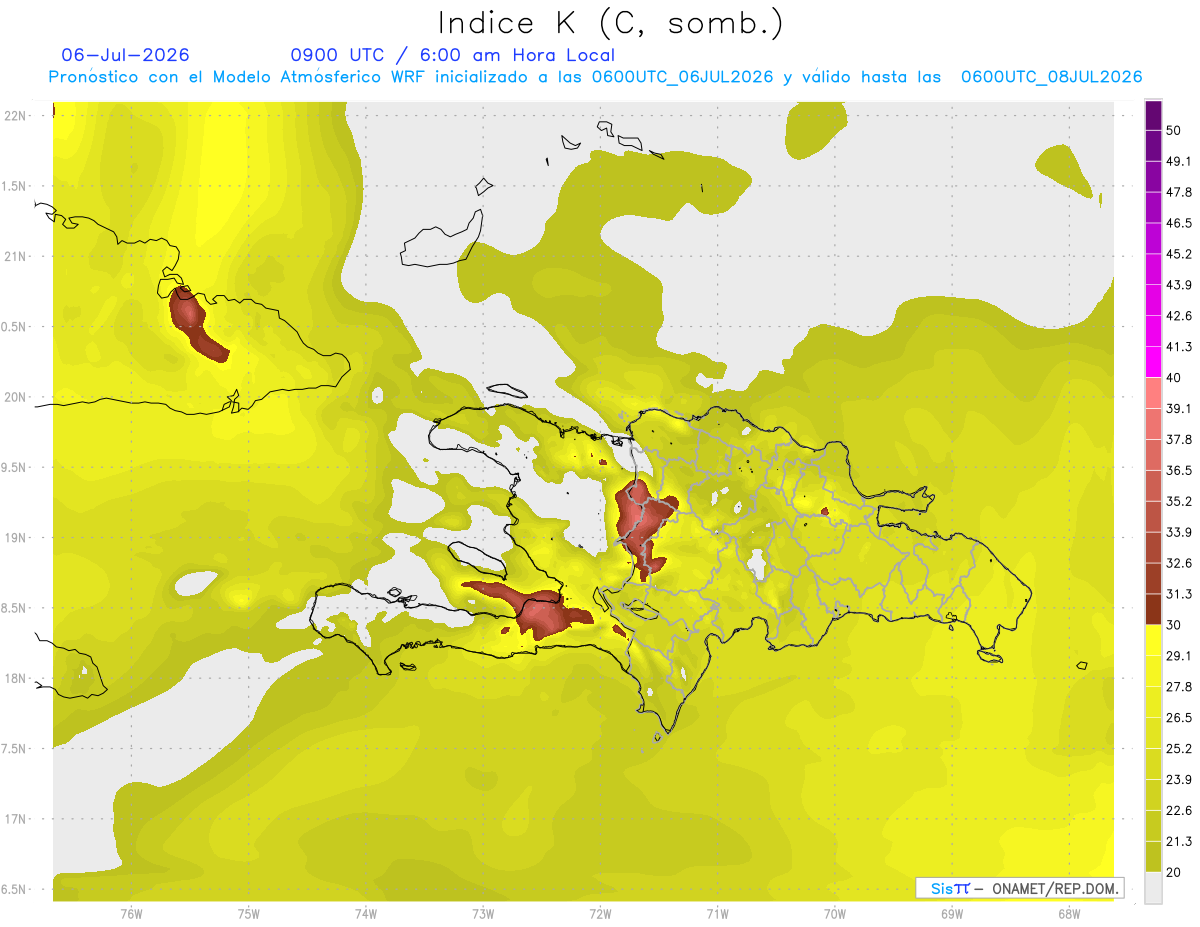Click colorbar value "26.5"
The width and height of the screenshot is (1200, 927).
(x=1180, y=718)
